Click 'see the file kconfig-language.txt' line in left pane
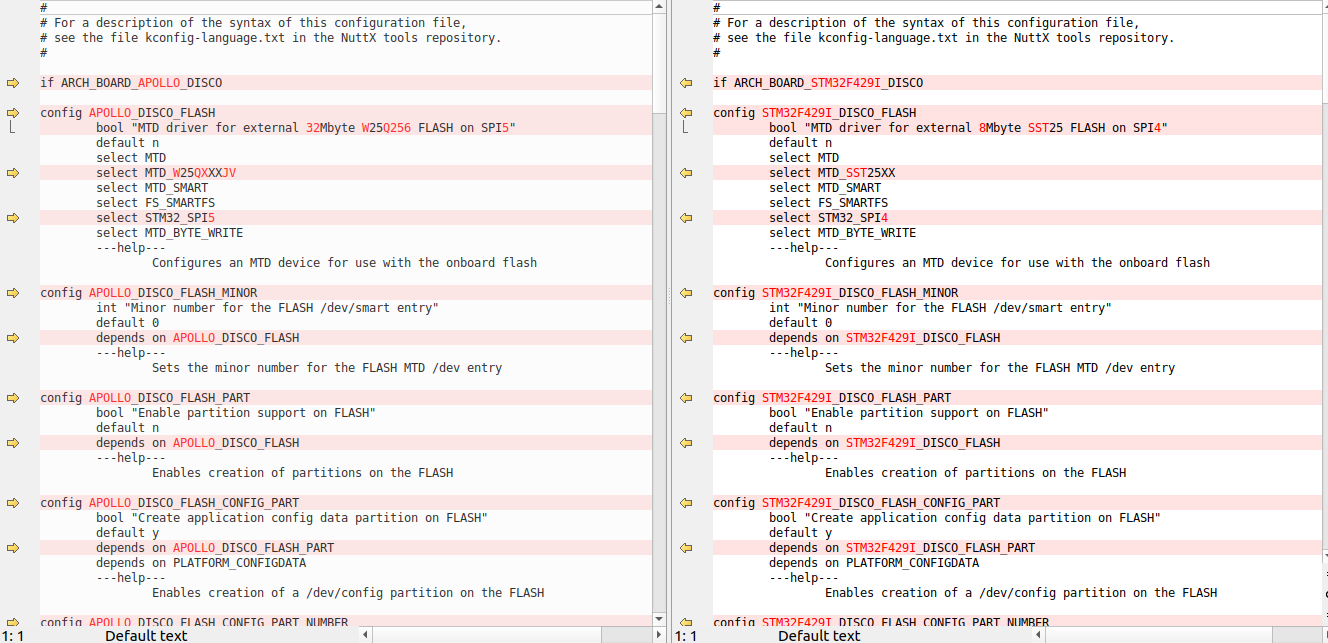This screenshot has width=1328, height=643. coord(271,38)
